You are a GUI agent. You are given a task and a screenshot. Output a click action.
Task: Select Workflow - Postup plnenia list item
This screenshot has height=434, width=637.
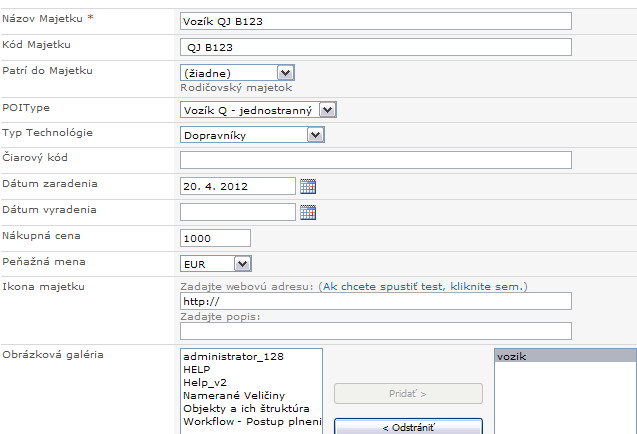tap(251, 421)
